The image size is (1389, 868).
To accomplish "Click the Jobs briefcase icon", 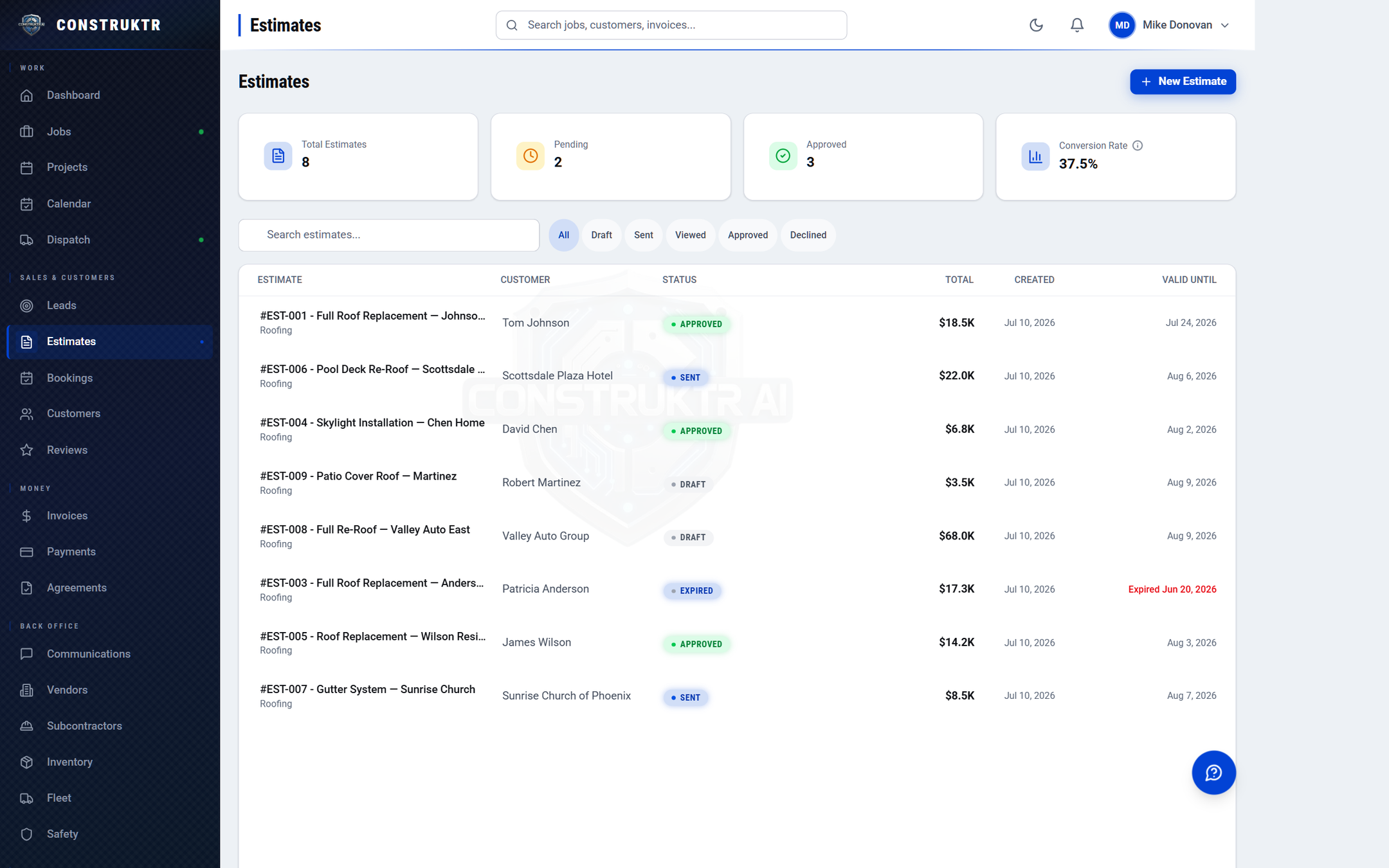I will pos(26,131).
